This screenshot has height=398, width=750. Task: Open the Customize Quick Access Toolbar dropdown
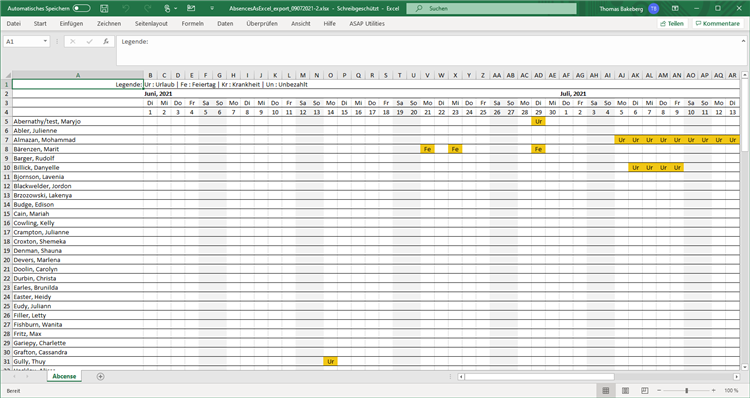(212, 9)
